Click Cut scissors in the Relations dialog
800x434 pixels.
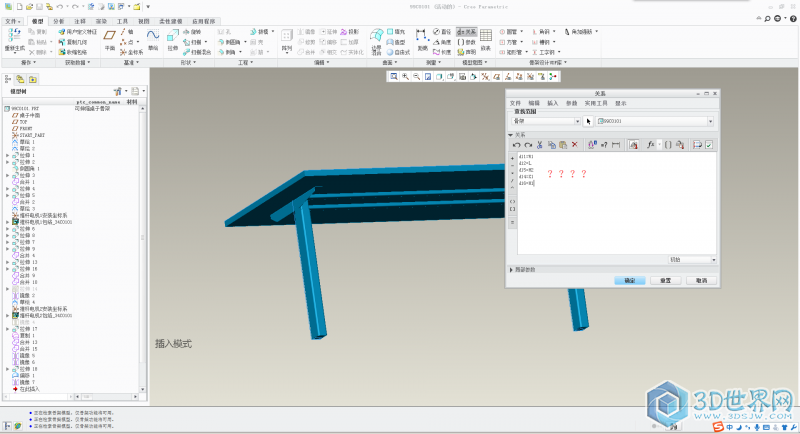(x=540, y=145)
